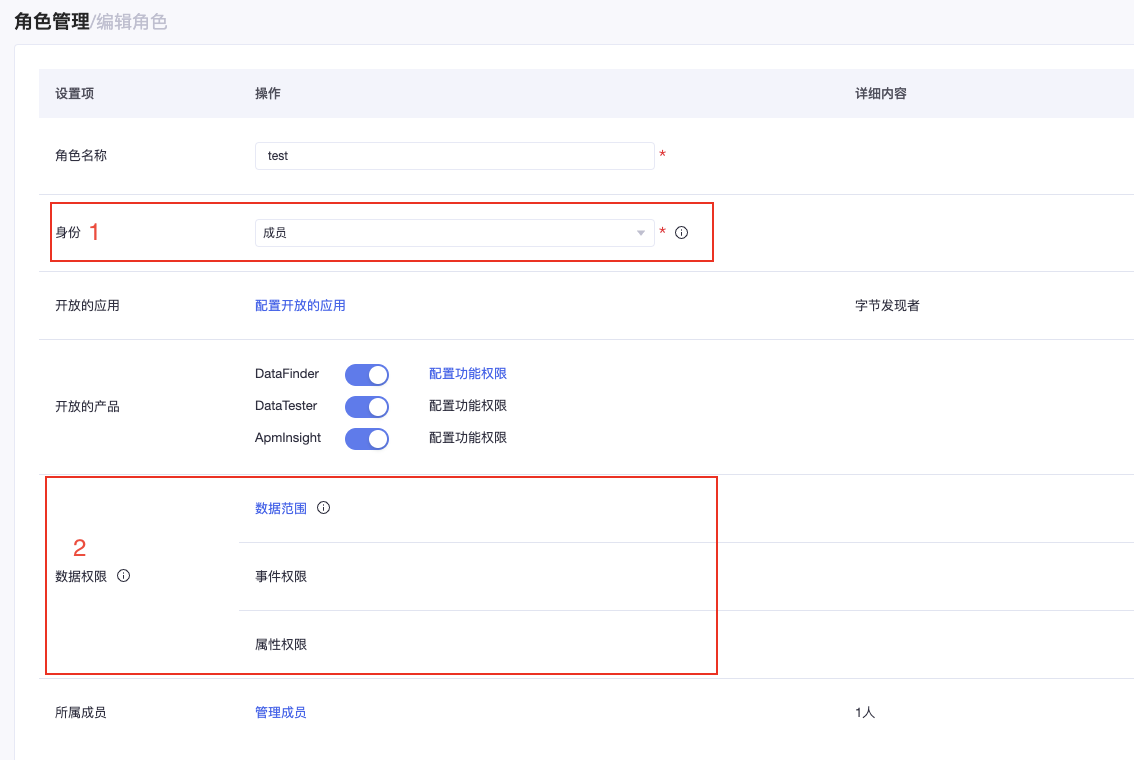Toggle the DataTester product switch
This screenshot has height=760, width=1134.
pyautogui.click(x=367, y=406)
